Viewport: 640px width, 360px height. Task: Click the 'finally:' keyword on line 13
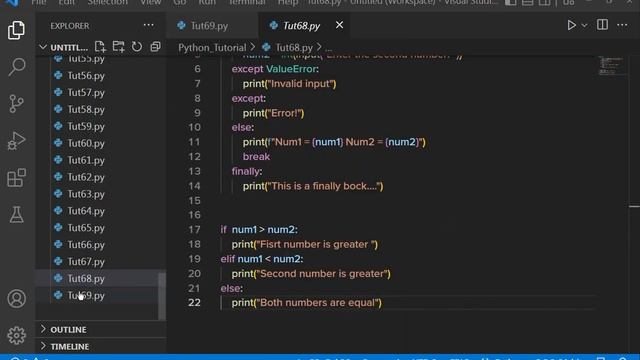pos(247,171)
